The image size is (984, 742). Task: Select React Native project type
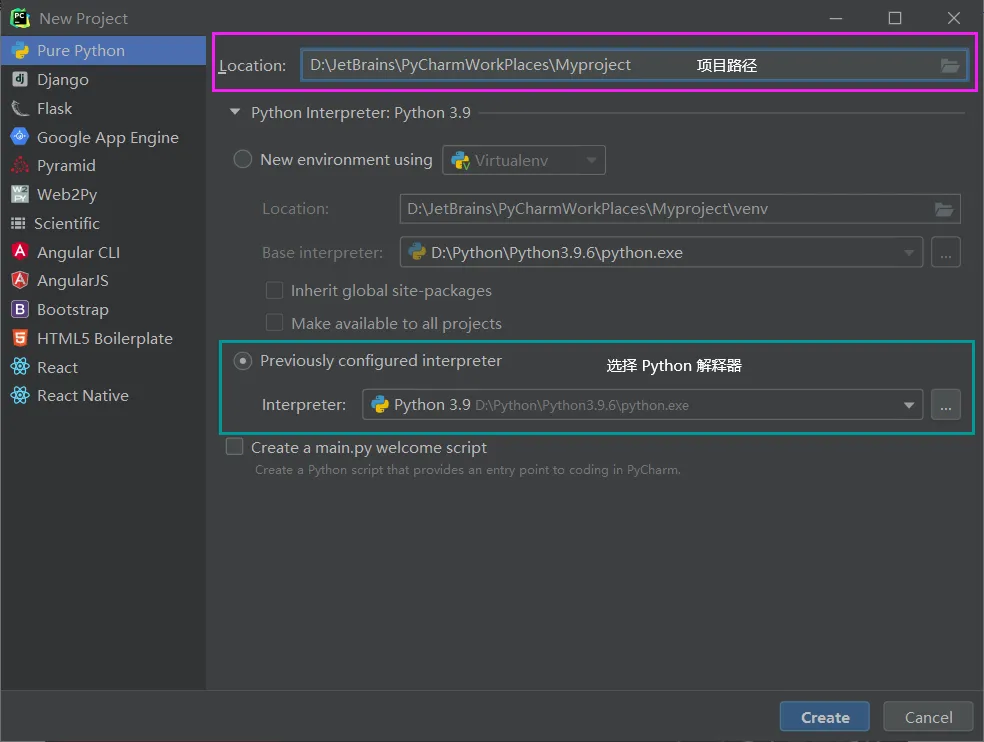(103, 395)
